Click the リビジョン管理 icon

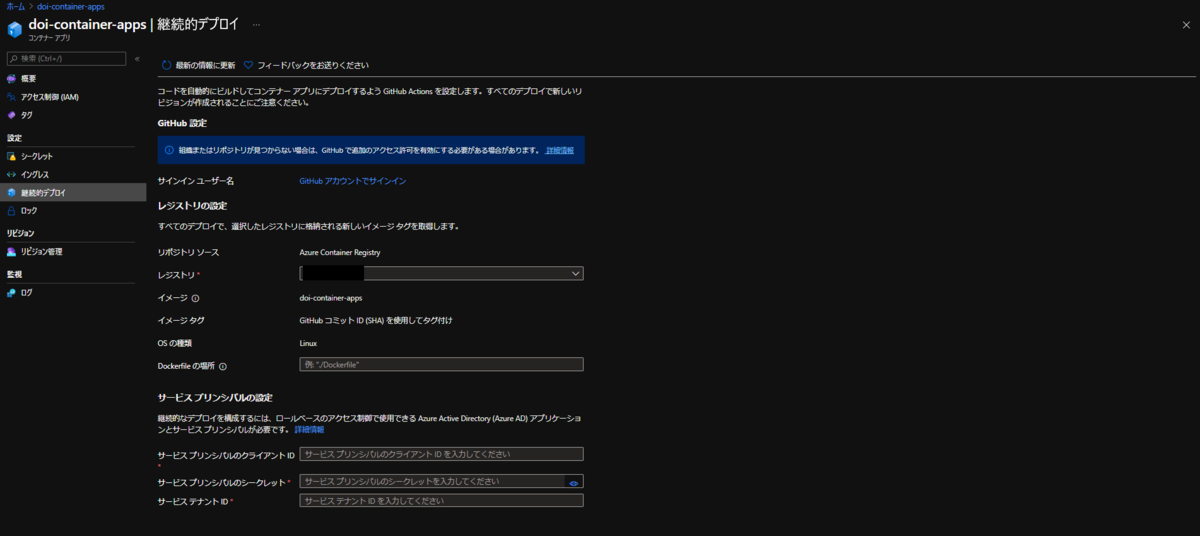coord(12,252)
